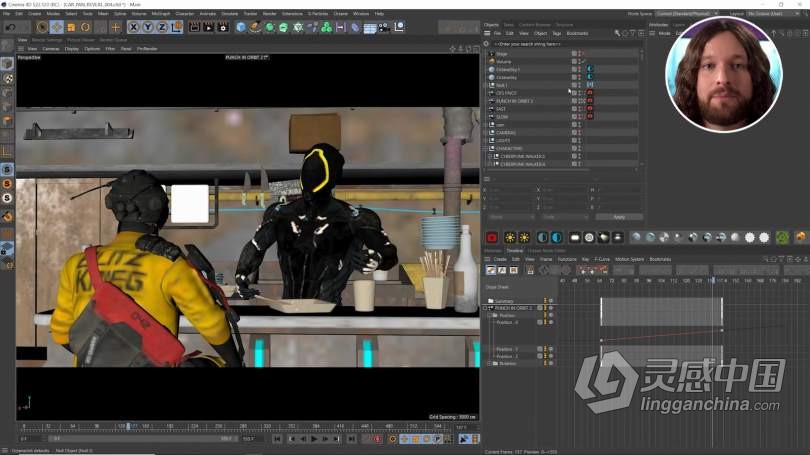Add a Camera object icon

(384, 27)
